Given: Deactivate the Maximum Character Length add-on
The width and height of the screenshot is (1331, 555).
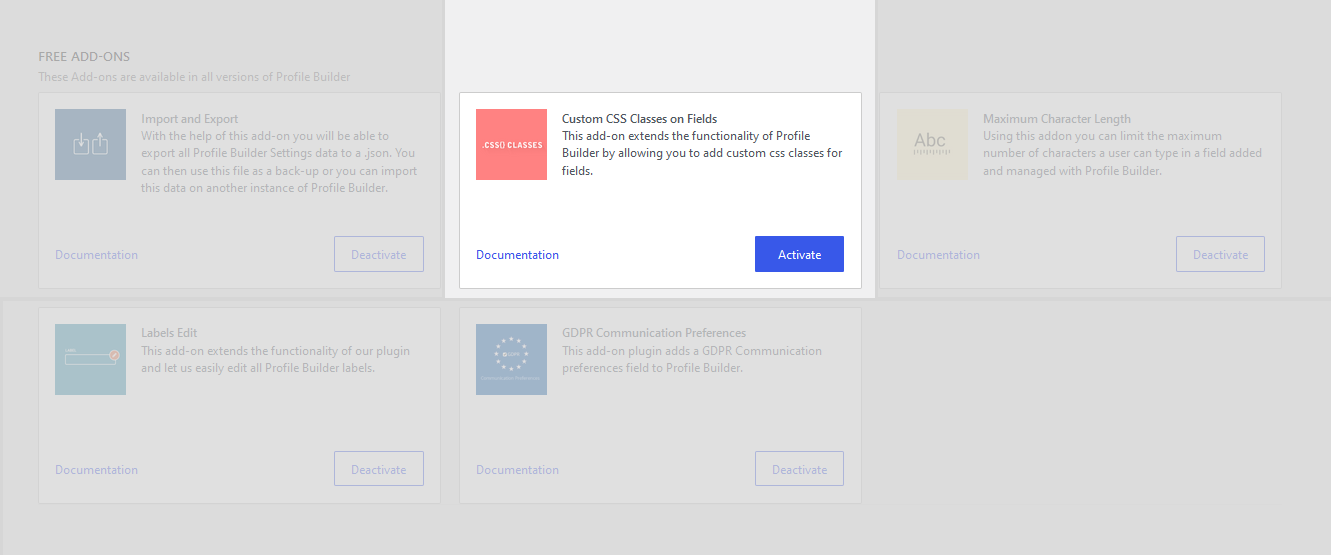Looking at the screenshot, I should click(x=1220, y=254).
